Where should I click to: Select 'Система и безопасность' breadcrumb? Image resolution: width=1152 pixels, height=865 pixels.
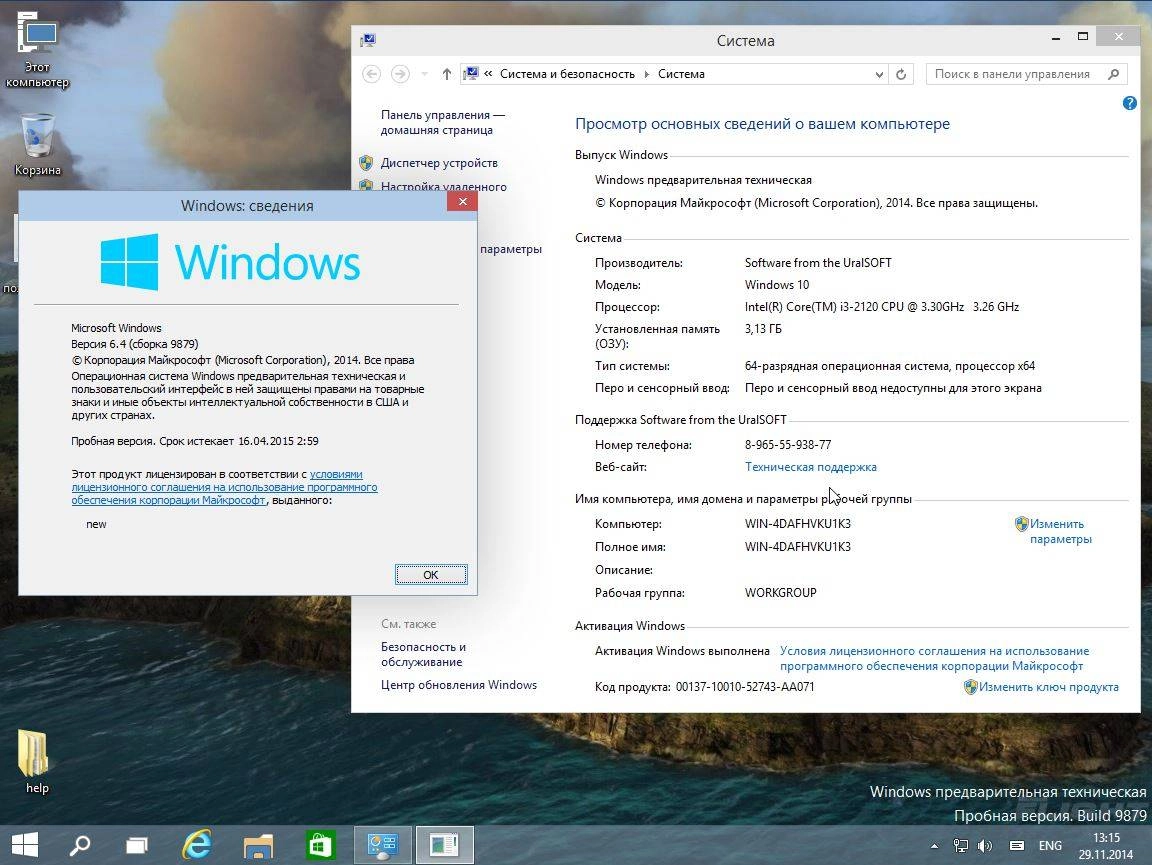coord(567,74)
